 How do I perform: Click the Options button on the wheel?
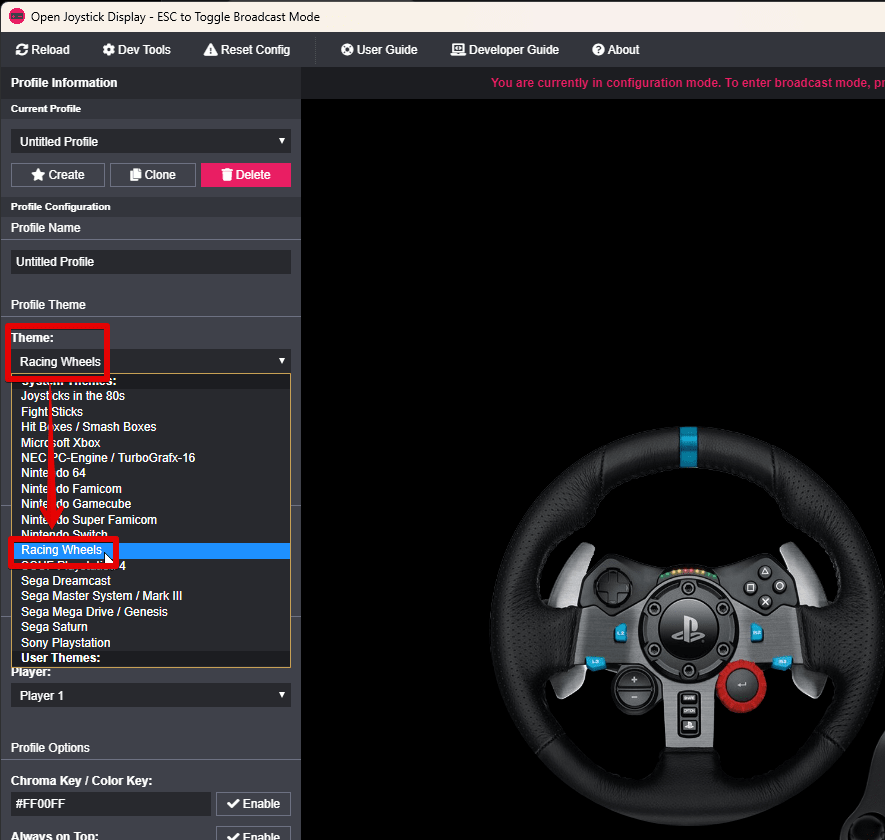pyautogui.click(x=689, y=711)
